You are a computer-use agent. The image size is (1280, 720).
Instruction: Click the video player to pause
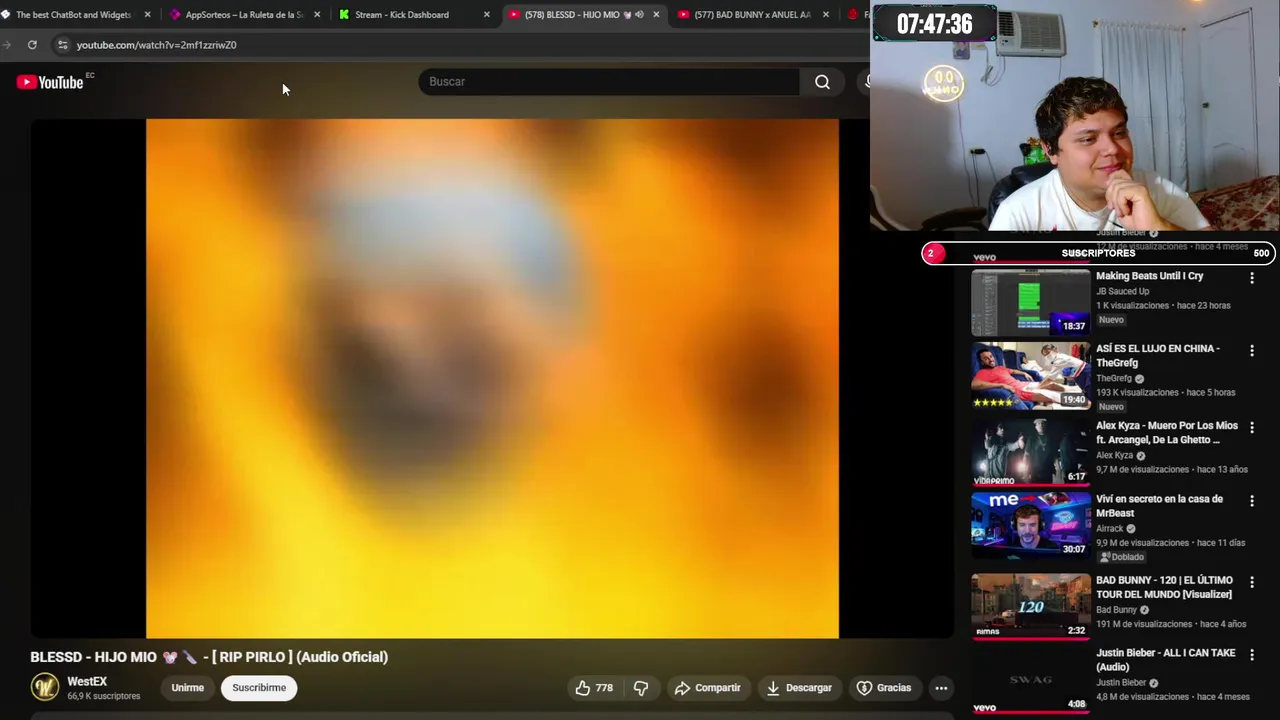(492, 378)
